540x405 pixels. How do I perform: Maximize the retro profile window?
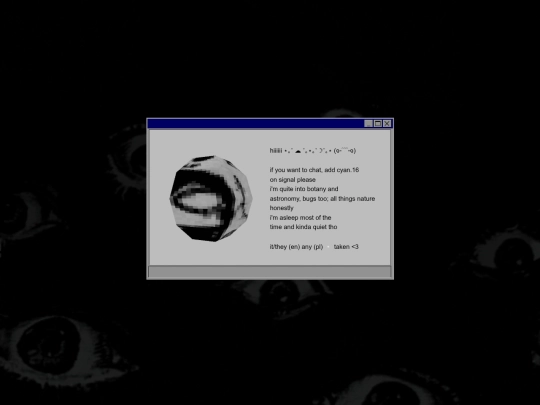coord(378,124)
